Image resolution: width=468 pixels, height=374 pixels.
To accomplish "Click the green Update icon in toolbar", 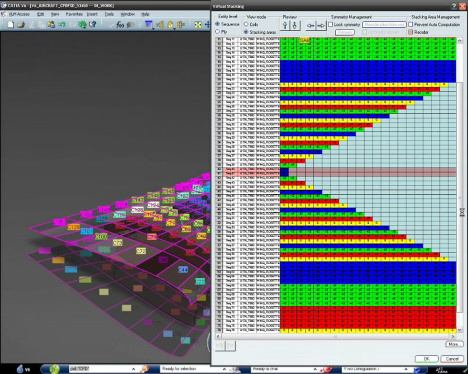I will click(x=82, y=24).
